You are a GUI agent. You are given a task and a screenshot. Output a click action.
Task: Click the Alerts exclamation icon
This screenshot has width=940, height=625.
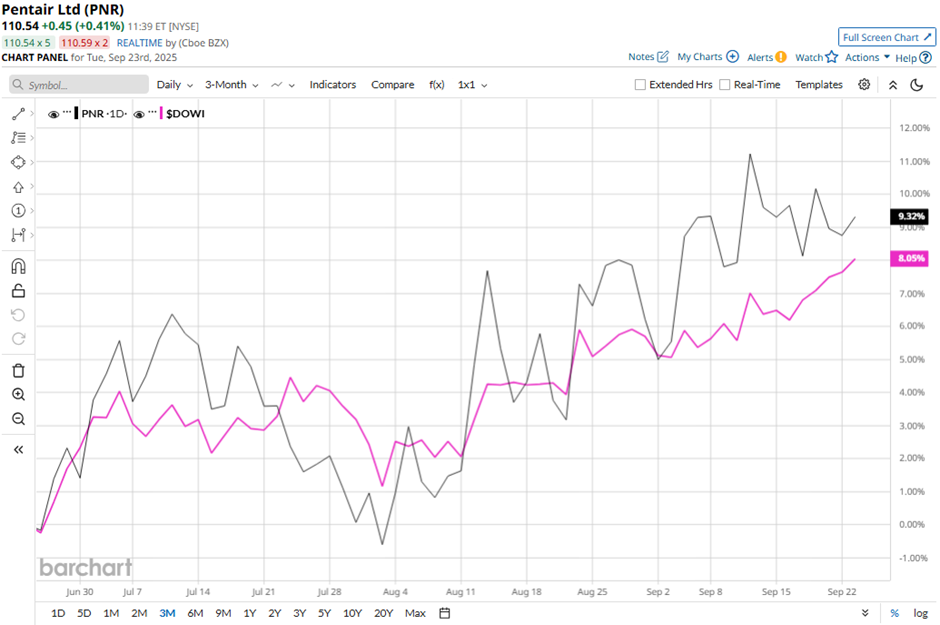click(x=781, y=57)
